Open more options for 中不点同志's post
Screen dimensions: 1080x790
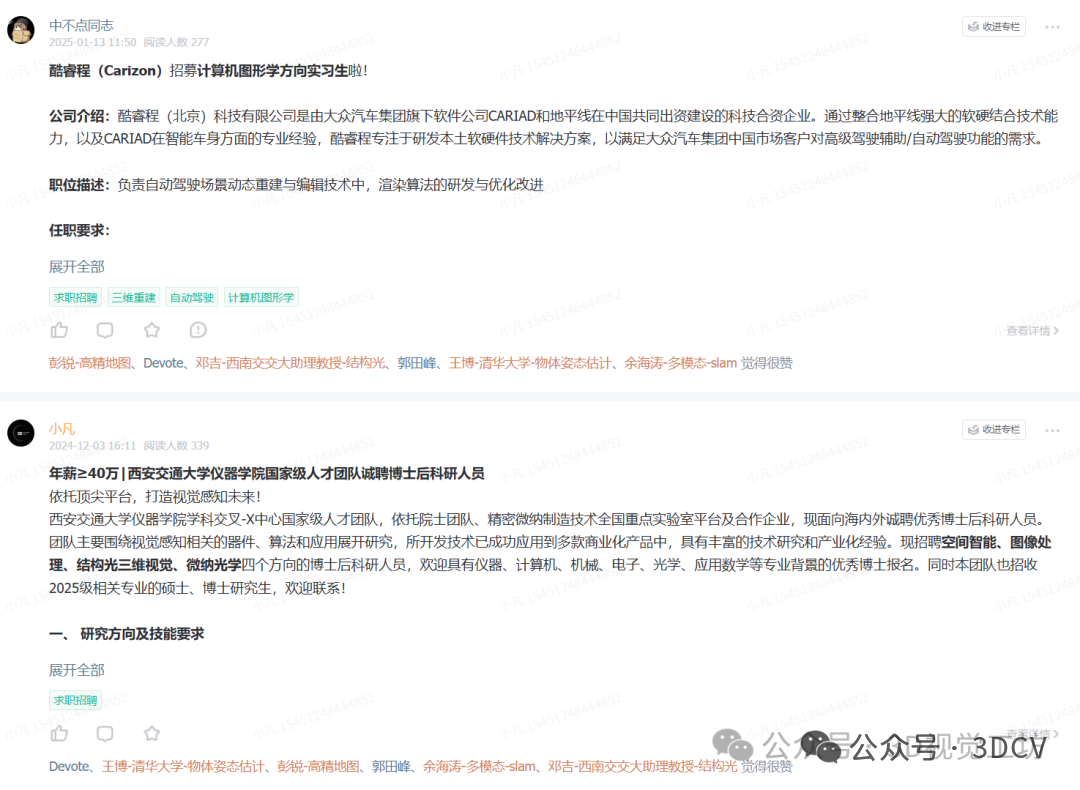1052,27
